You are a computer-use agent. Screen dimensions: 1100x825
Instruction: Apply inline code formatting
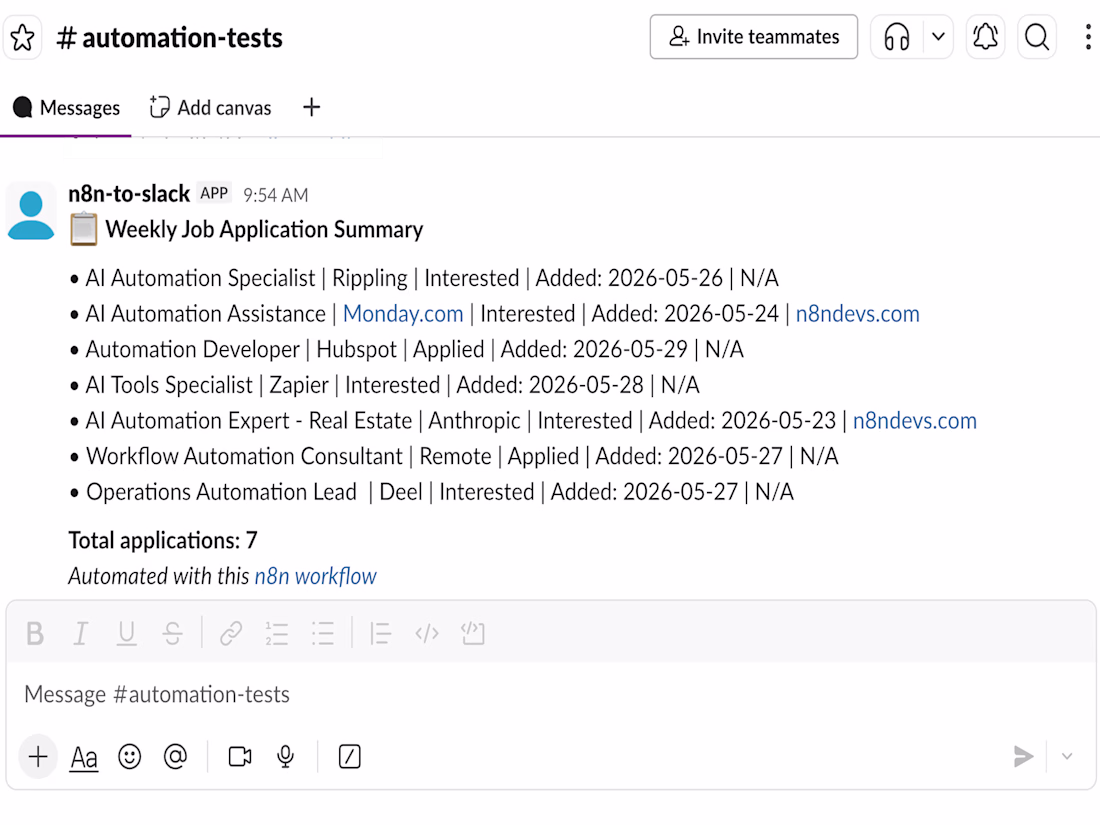[427, 633]
